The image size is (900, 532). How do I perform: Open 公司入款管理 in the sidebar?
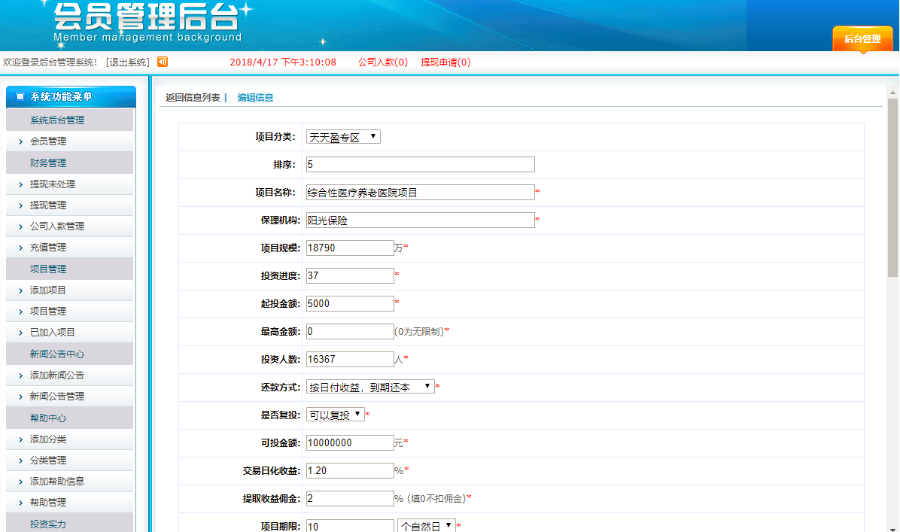coord(57,226)
